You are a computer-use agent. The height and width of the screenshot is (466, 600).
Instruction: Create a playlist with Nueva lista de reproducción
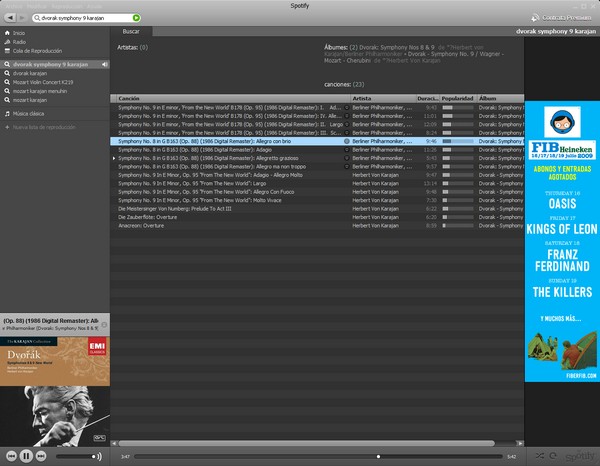pos(44,127)
